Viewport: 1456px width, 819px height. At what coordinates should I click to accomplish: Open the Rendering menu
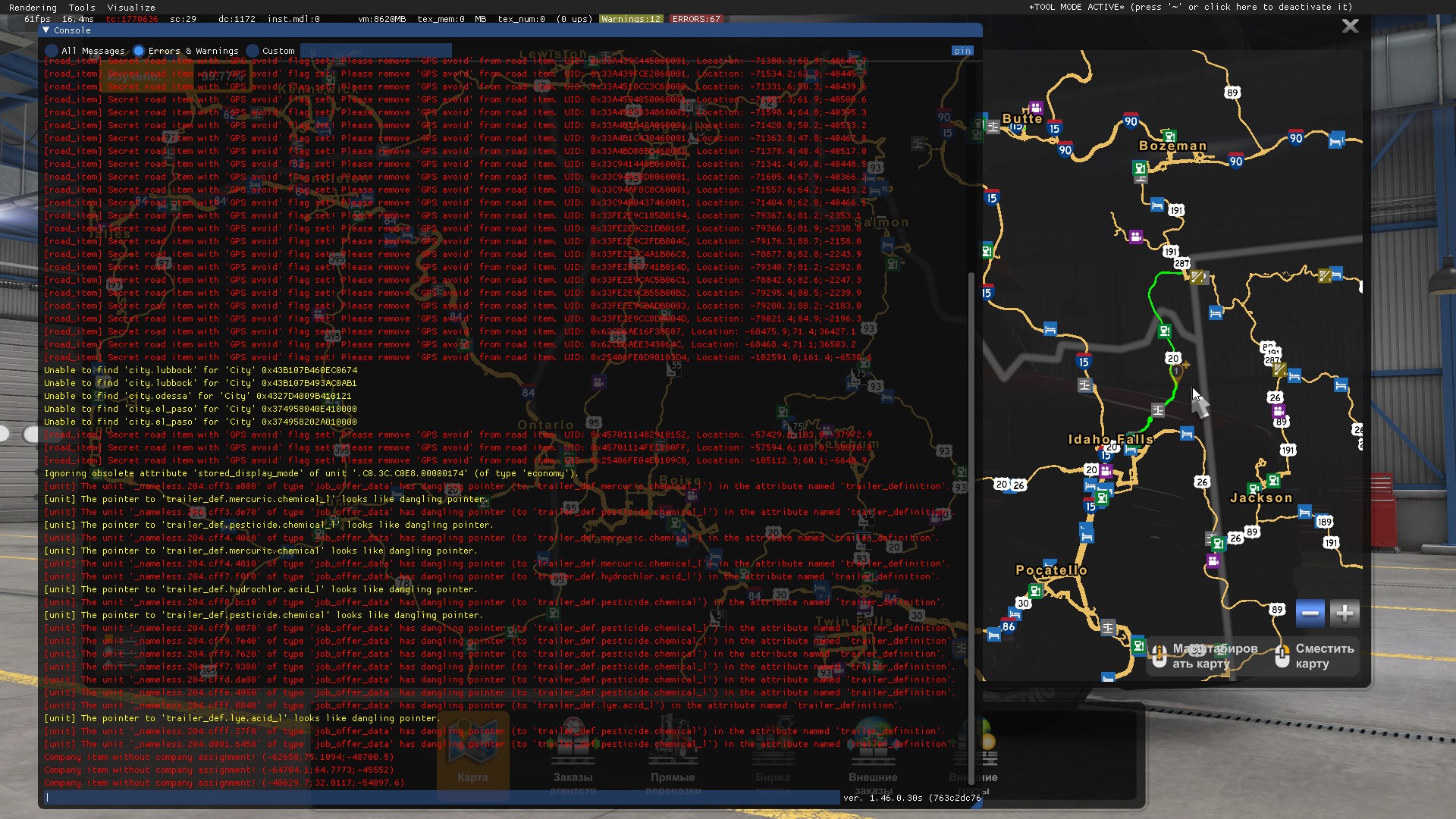33,7
